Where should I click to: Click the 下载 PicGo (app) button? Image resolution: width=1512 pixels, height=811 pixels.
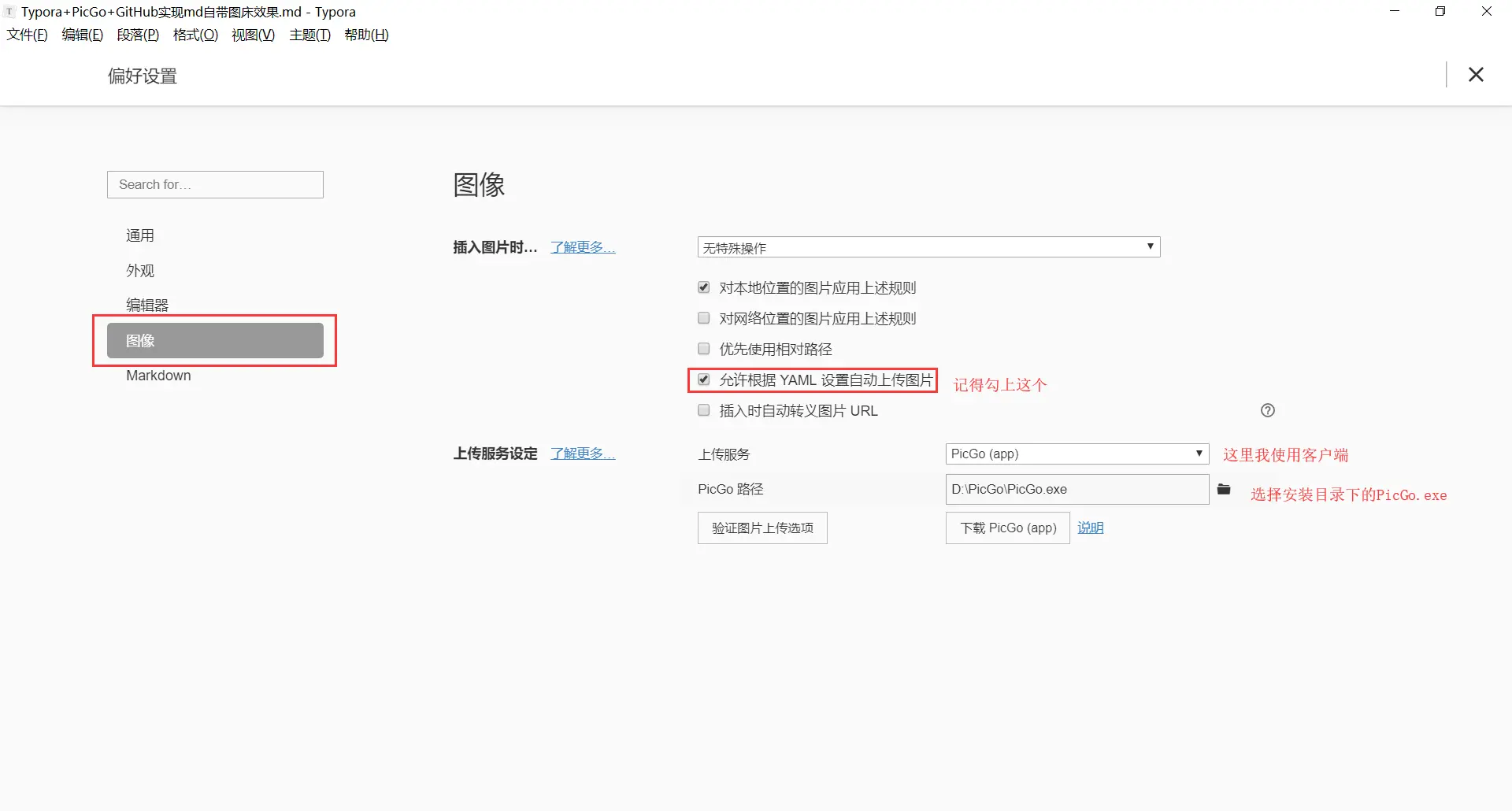[1006, 528]
